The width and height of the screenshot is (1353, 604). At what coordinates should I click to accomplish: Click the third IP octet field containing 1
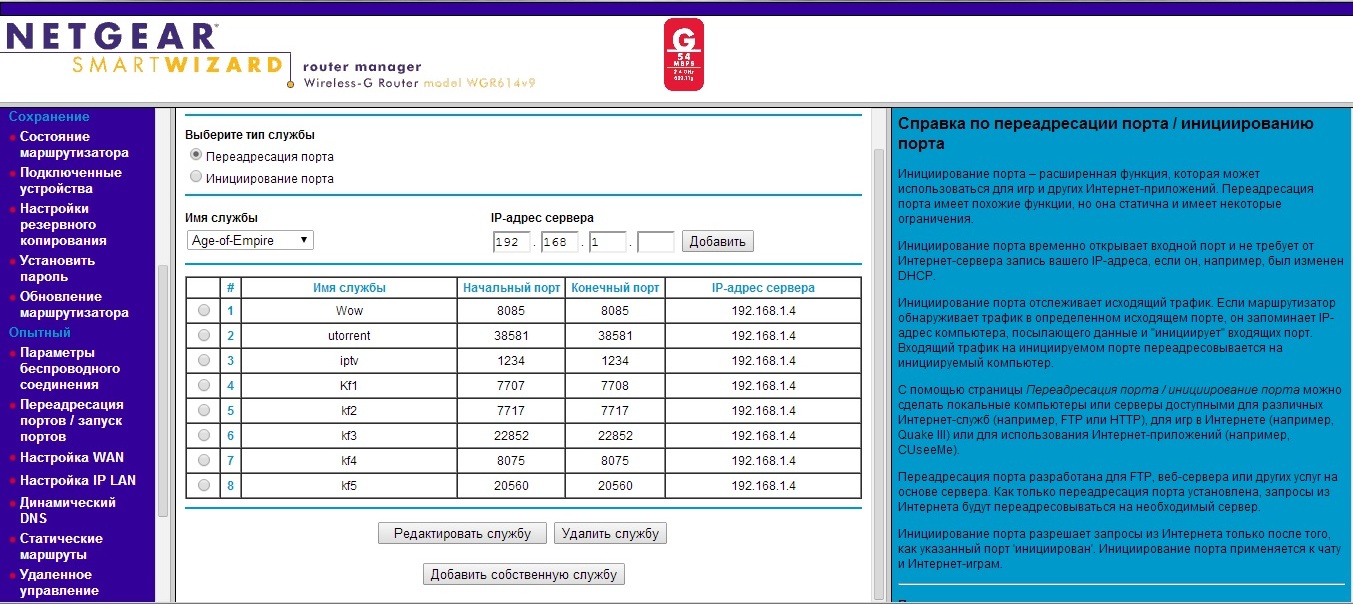608,242
